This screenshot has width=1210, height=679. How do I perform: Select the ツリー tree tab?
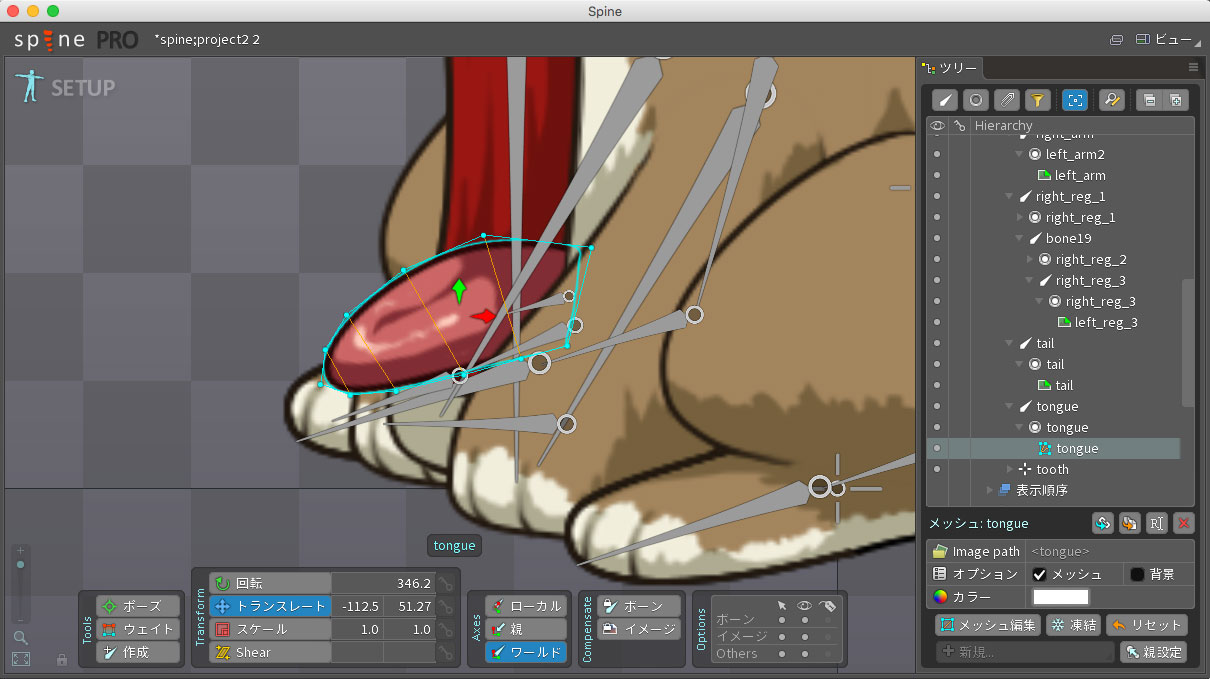click(950, 67)
